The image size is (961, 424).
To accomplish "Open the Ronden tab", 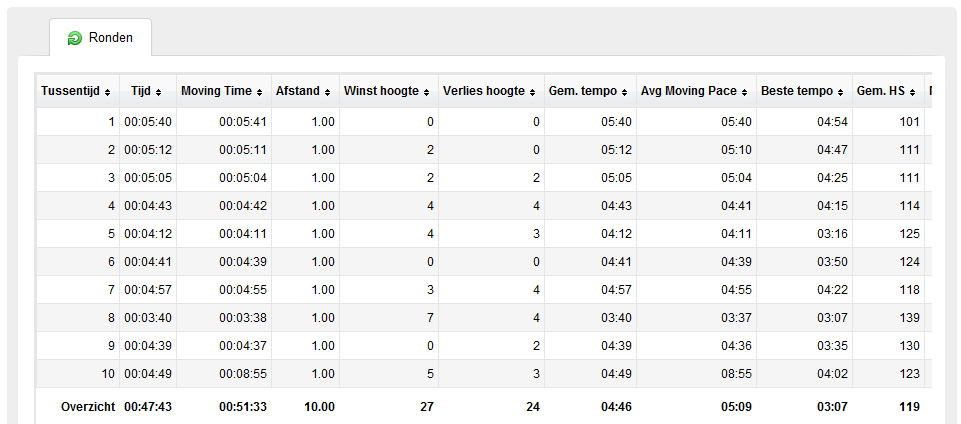I will click(101, 38).
